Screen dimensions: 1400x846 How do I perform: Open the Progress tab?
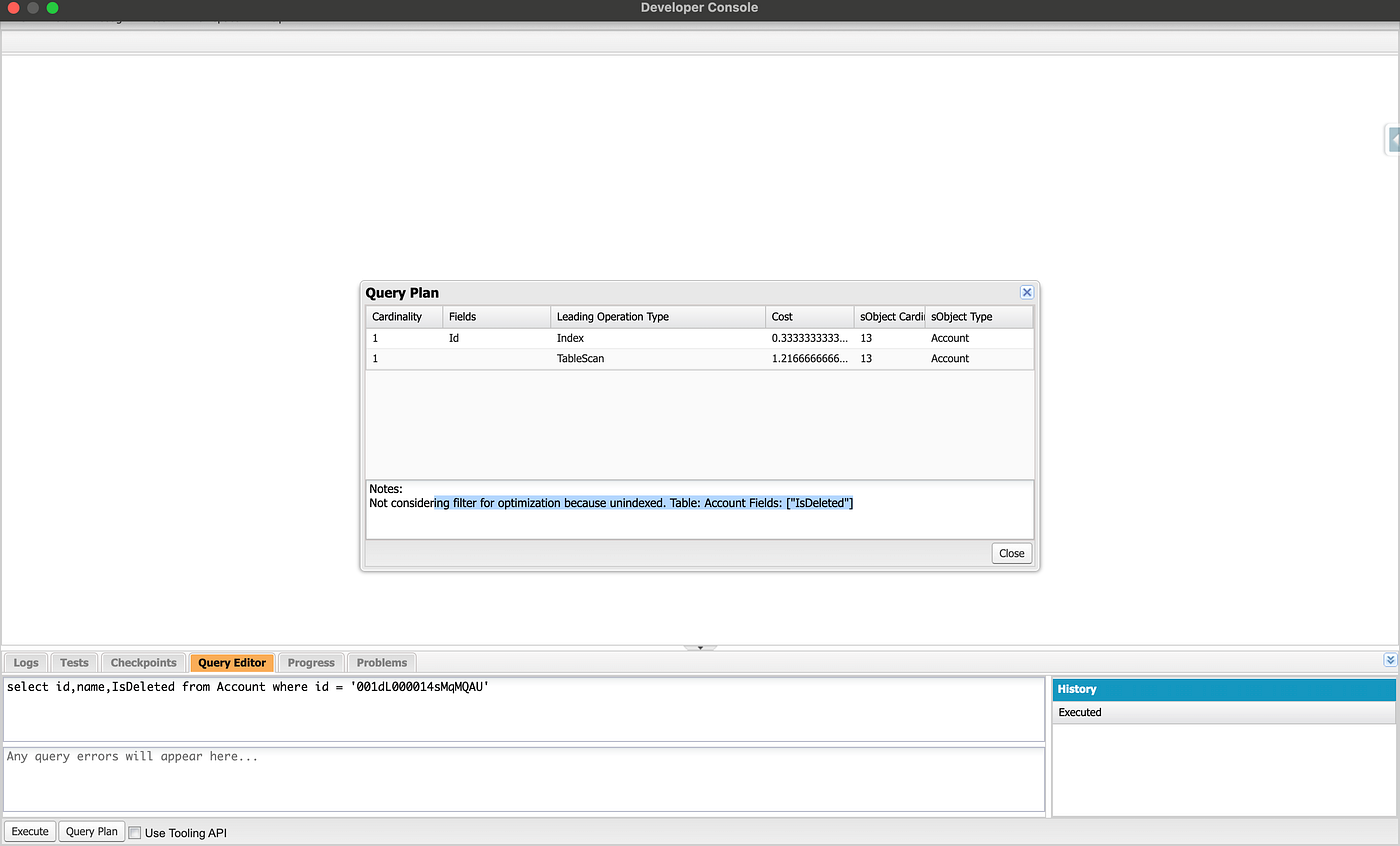tap(311, 662)
